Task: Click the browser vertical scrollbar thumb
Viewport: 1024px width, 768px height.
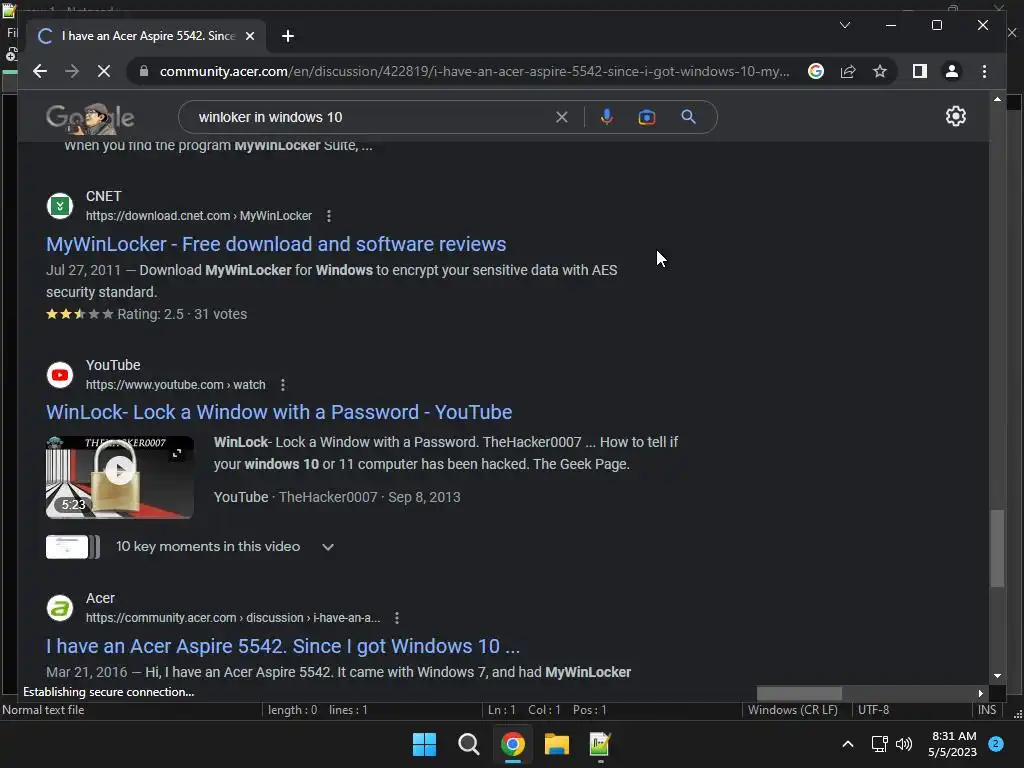Action: [997, 549]
